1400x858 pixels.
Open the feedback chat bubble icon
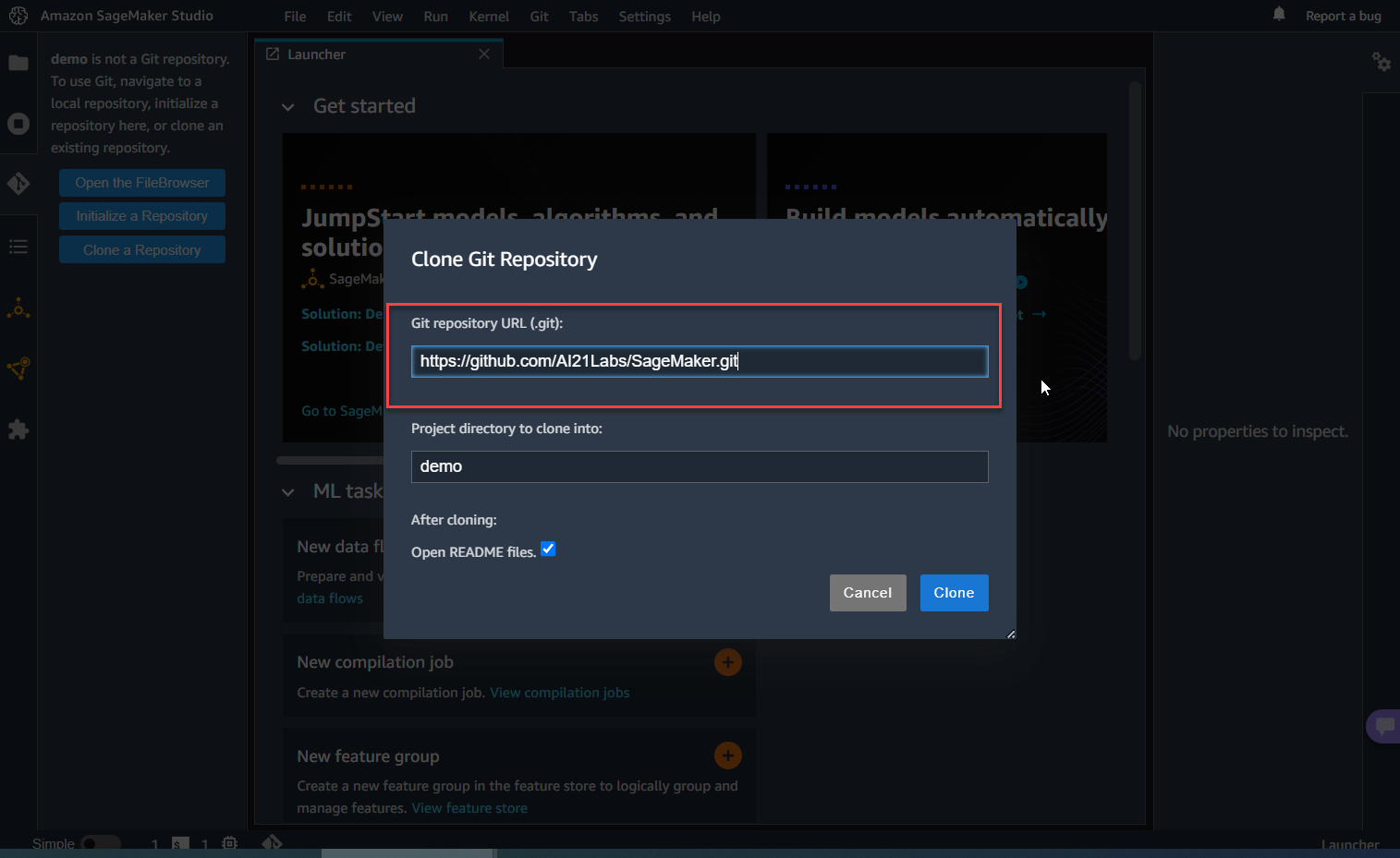pyautogui.click(x=1384, y=726)
